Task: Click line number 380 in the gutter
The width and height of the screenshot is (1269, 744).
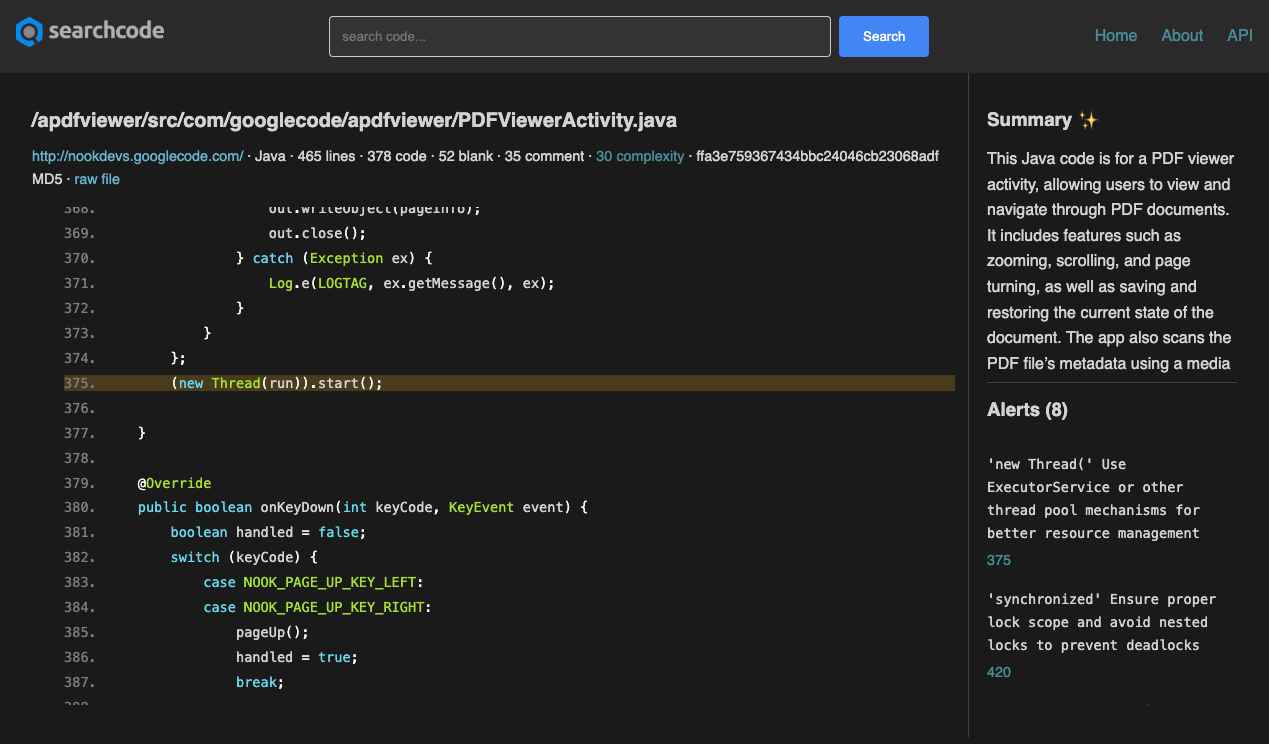Action: [80, 508]
